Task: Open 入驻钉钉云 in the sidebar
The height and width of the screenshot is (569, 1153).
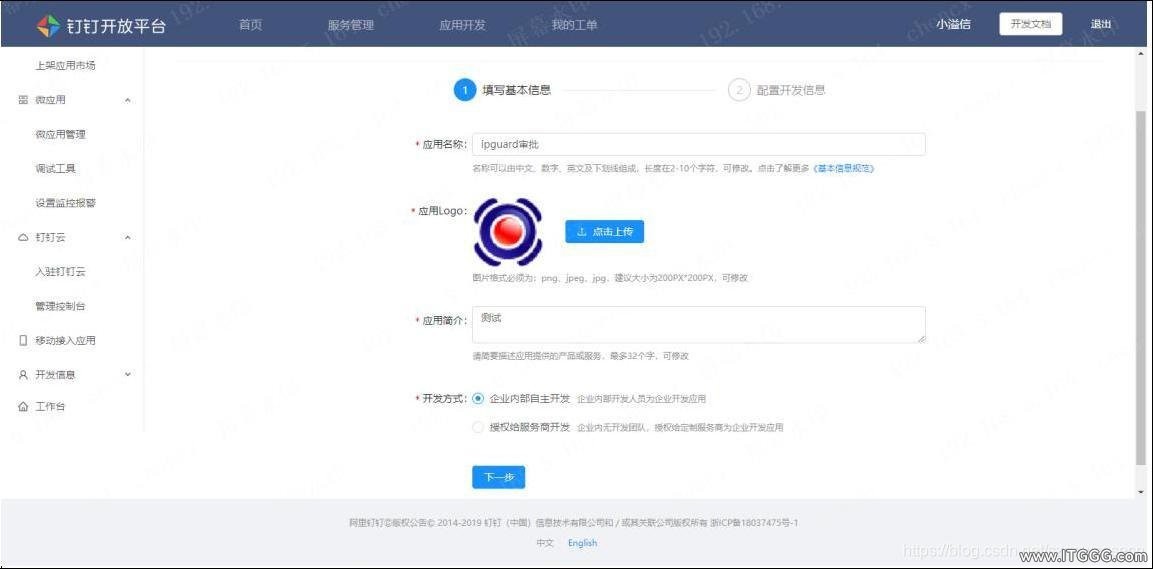Action: tap(60, 271)
